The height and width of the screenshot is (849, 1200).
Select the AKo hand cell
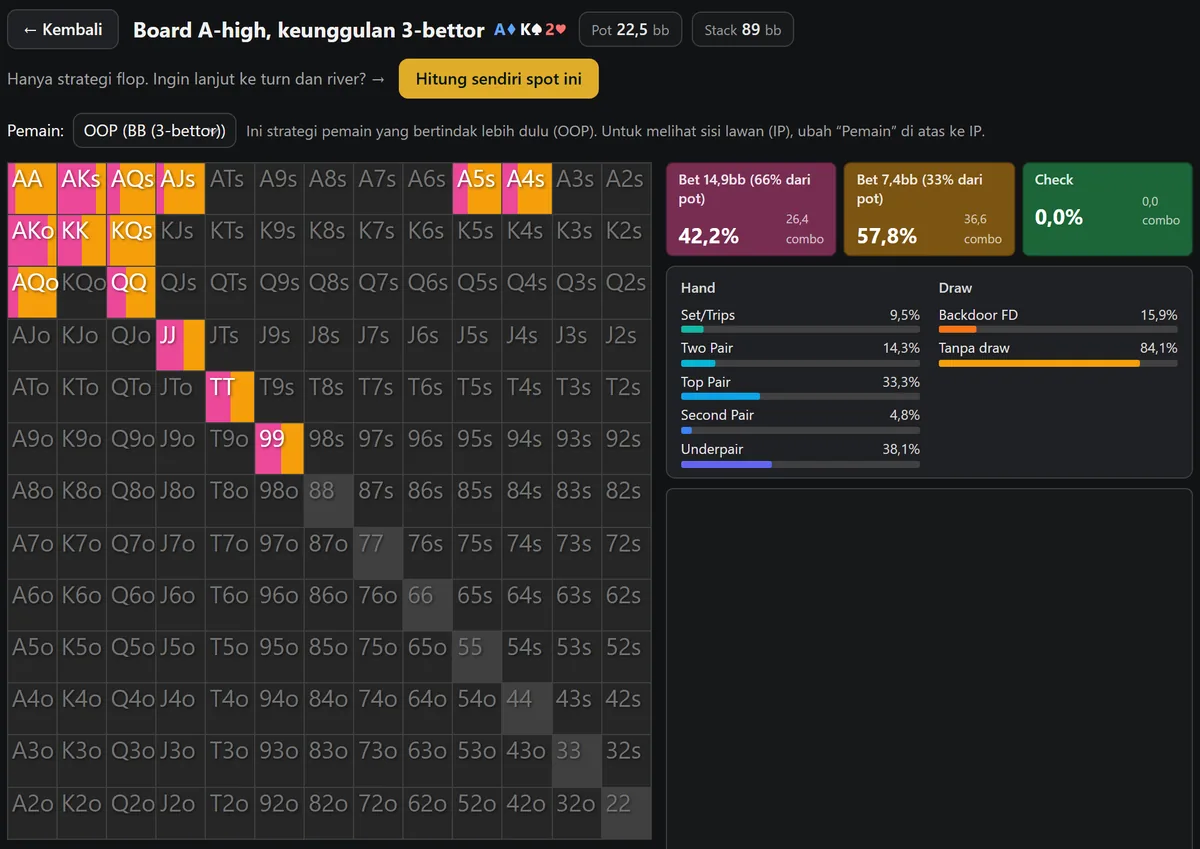coord(32,240)
